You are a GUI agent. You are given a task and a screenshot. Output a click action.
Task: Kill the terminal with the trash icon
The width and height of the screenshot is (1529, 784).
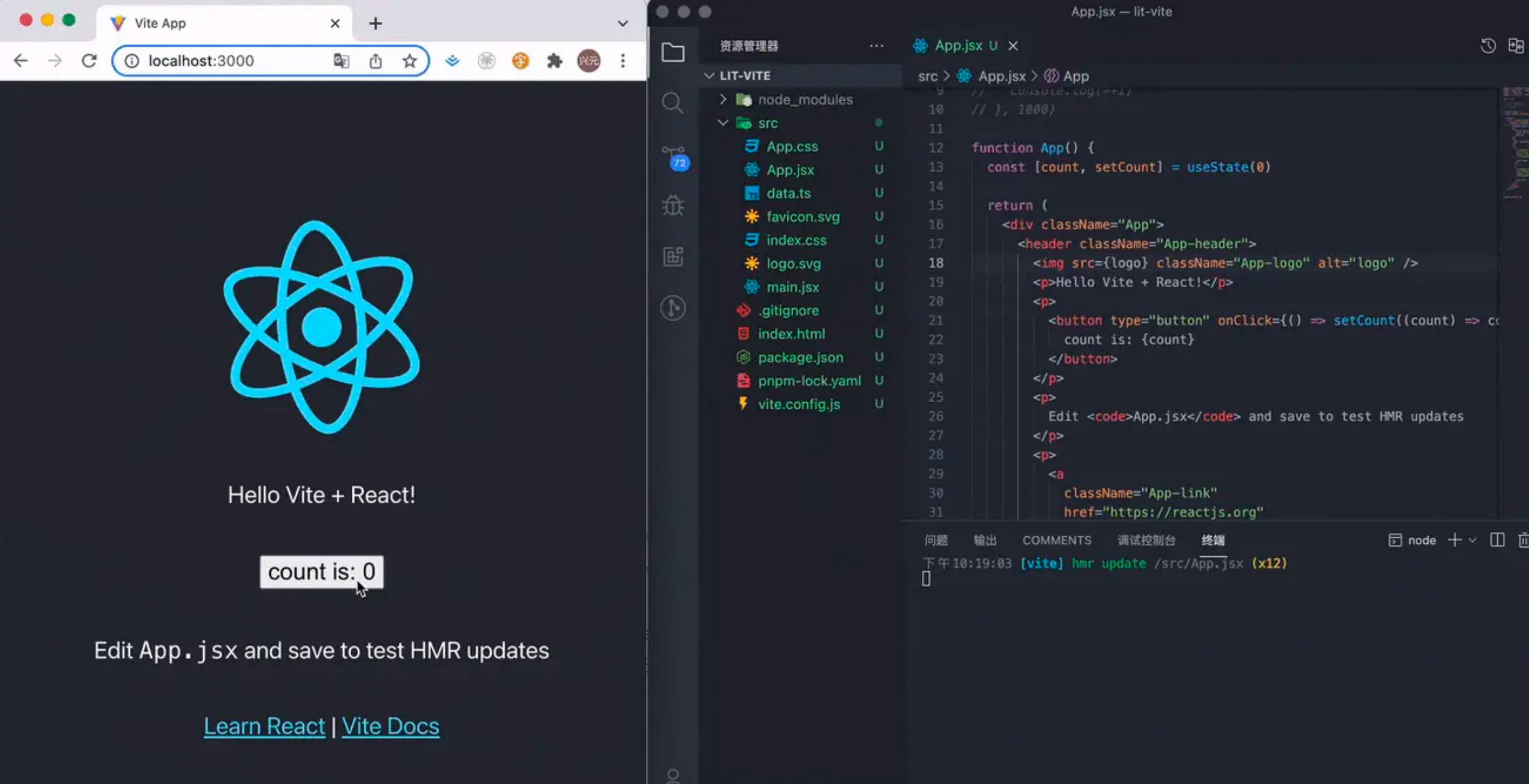tap(1524, 540)
